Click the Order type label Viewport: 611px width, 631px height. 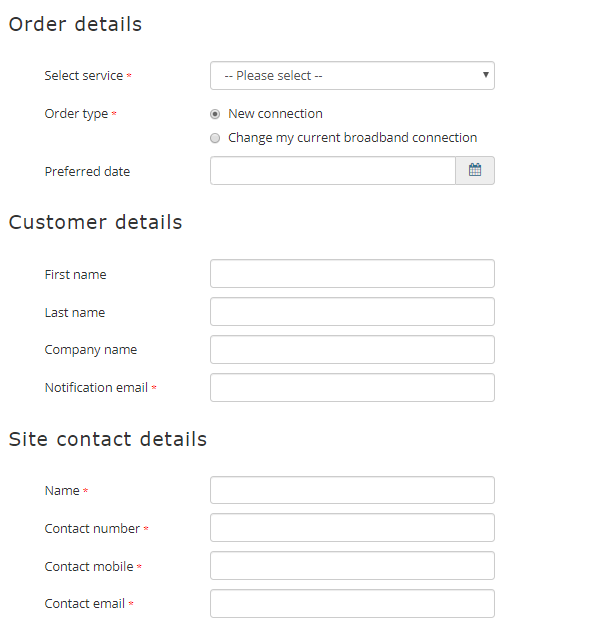tap(76, 114)
